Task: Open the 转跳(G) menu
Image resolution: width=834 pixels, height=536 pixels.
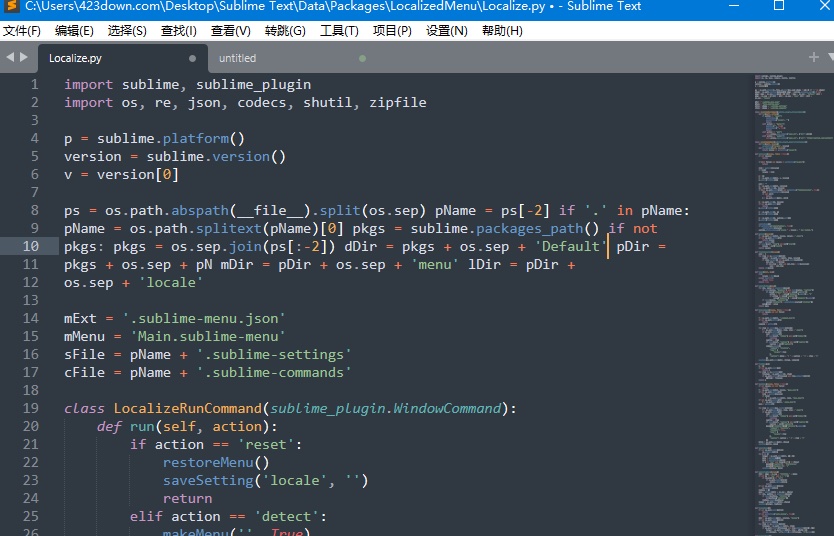Action: tap(285, 31)
